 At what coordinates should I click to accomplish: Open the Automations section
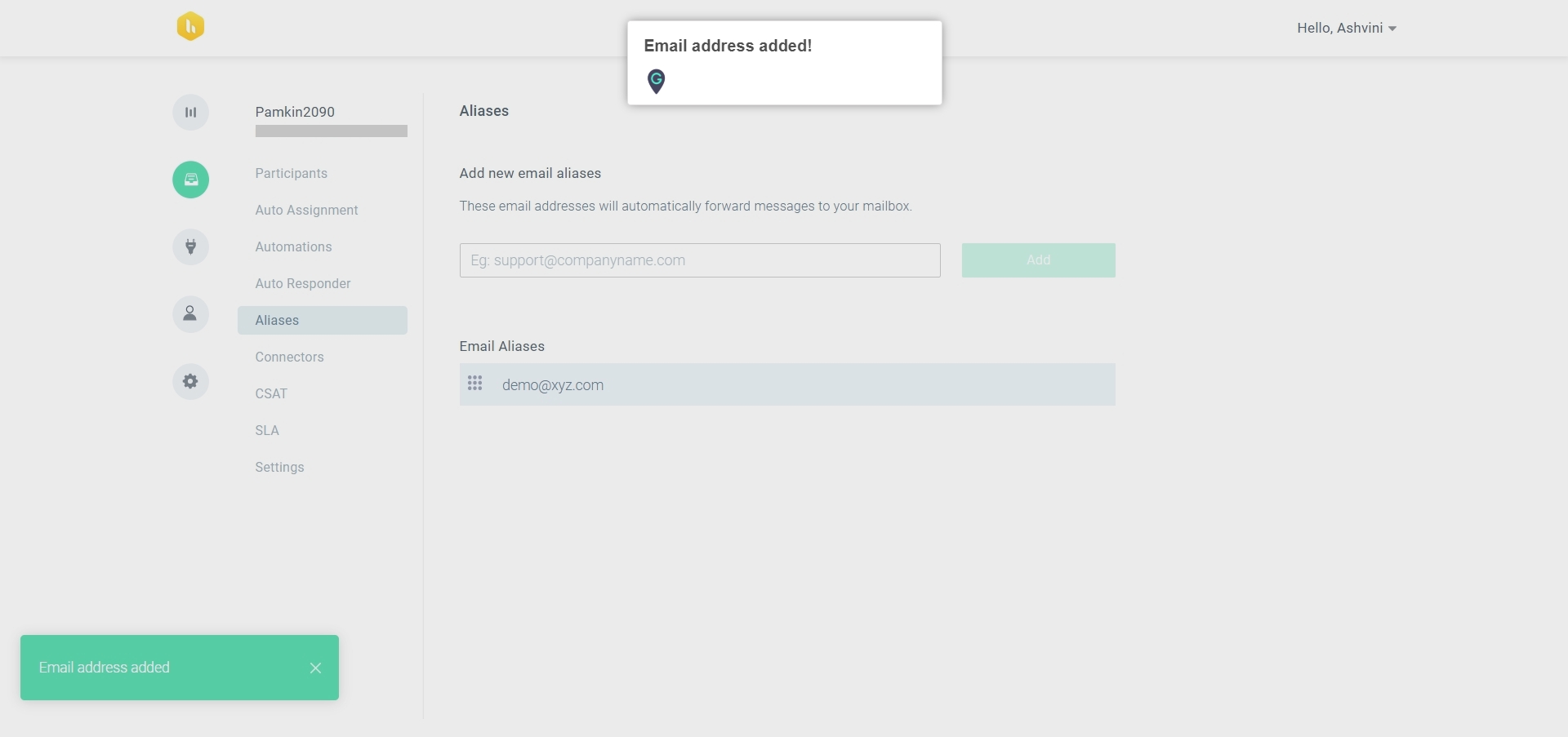[293, 246]
